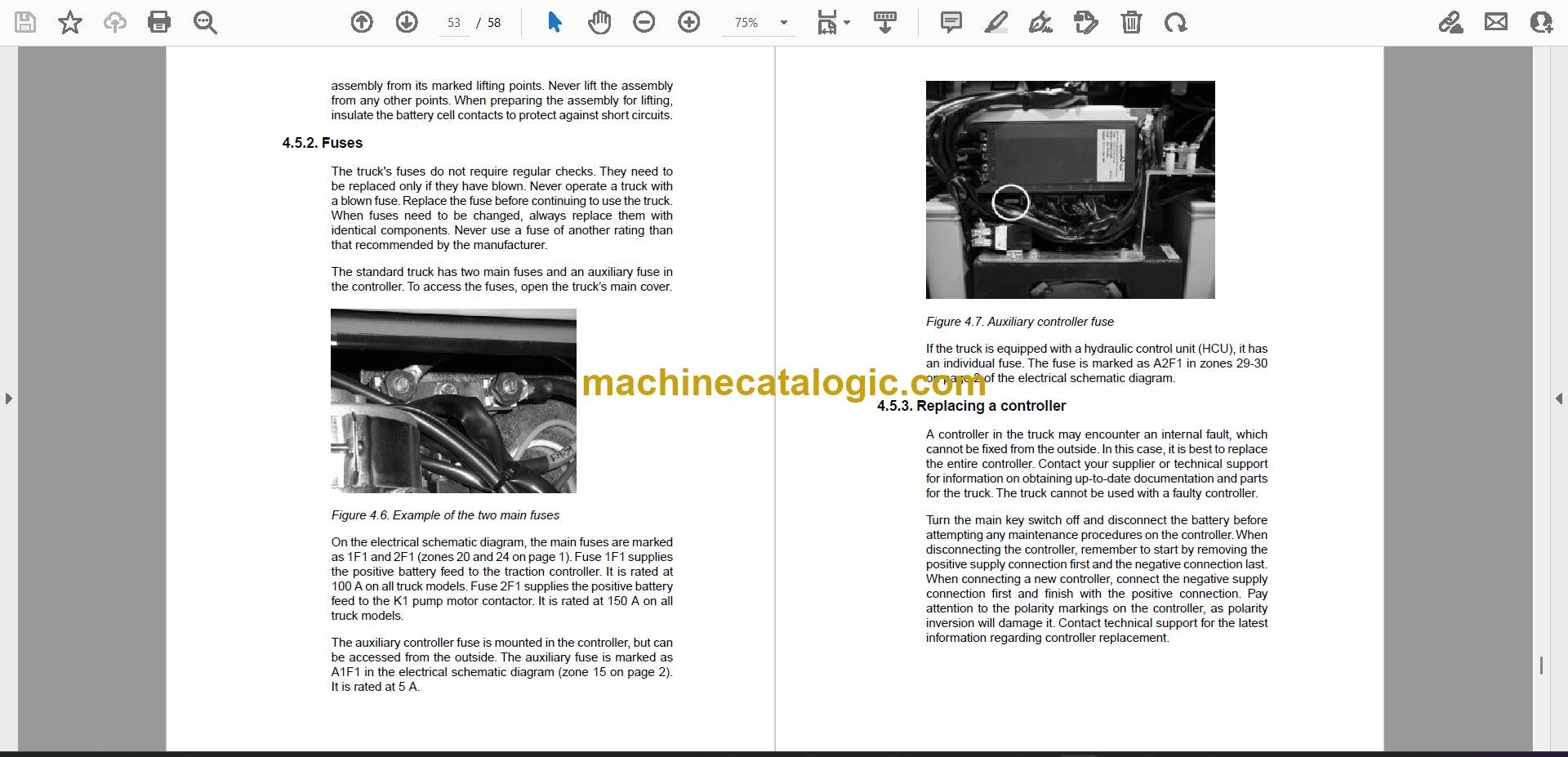Expand the left navigation pane arrow
1568x757 pixels.
(x=8, y=399)
